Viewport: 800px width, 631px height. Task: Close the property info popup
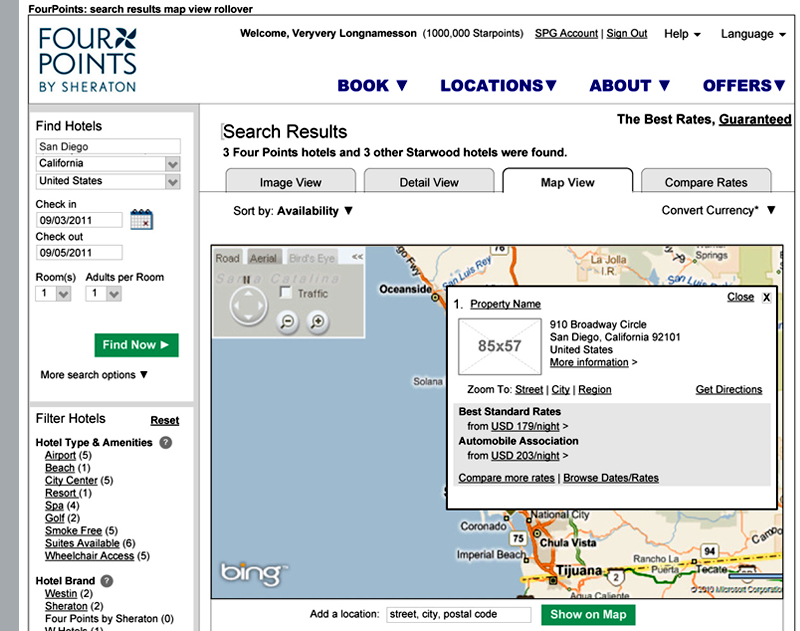coord(766,297)
